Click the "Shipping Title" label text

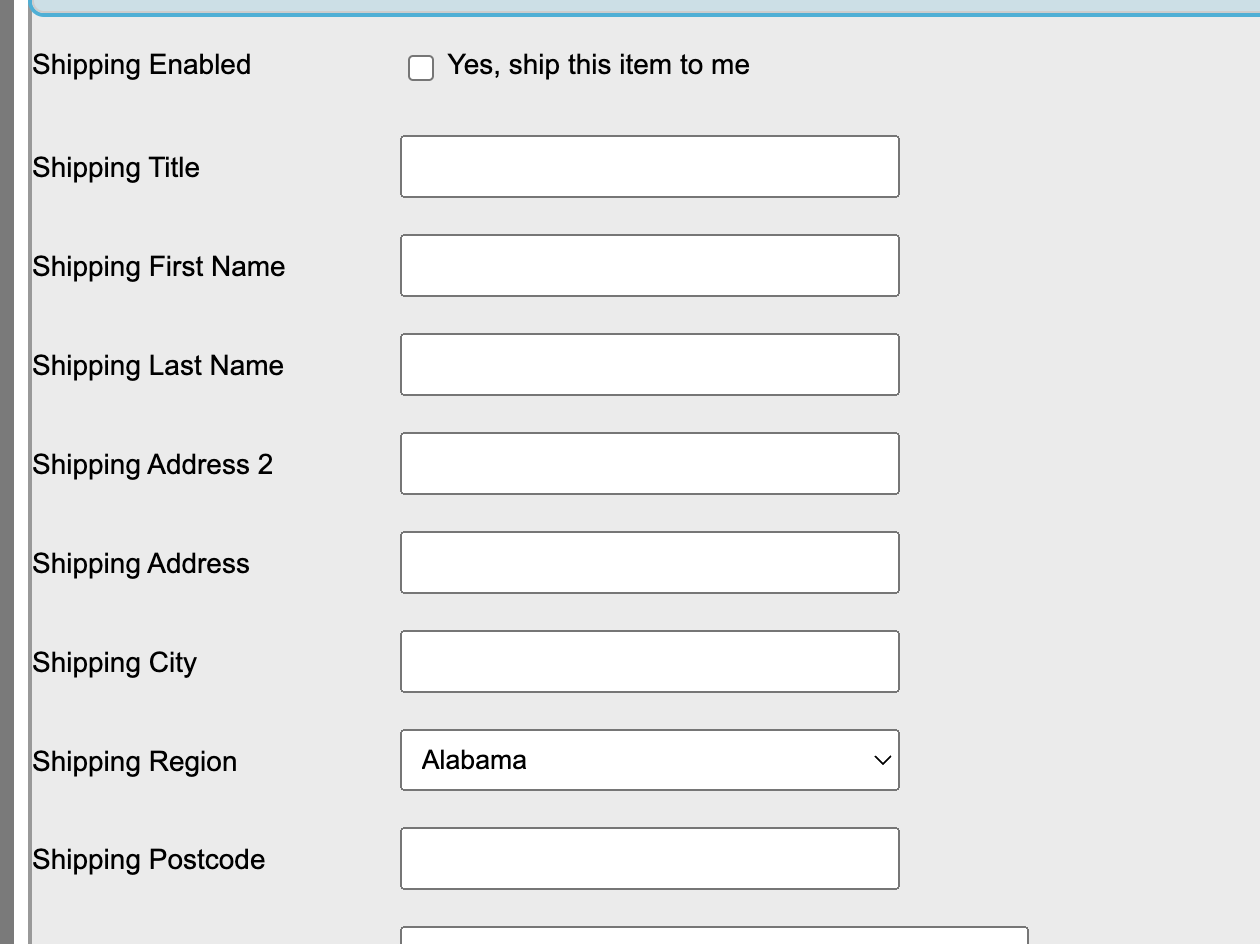point(116,167)
